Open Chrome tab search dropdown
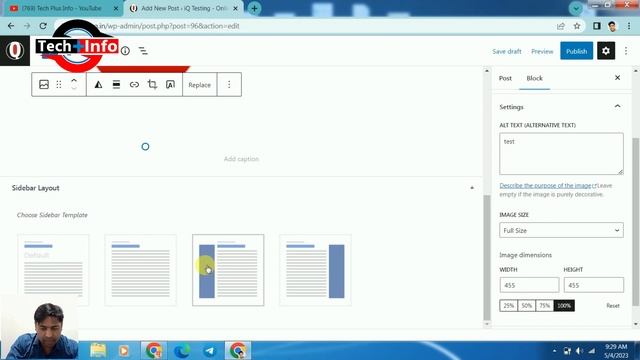 coord(576,8)
